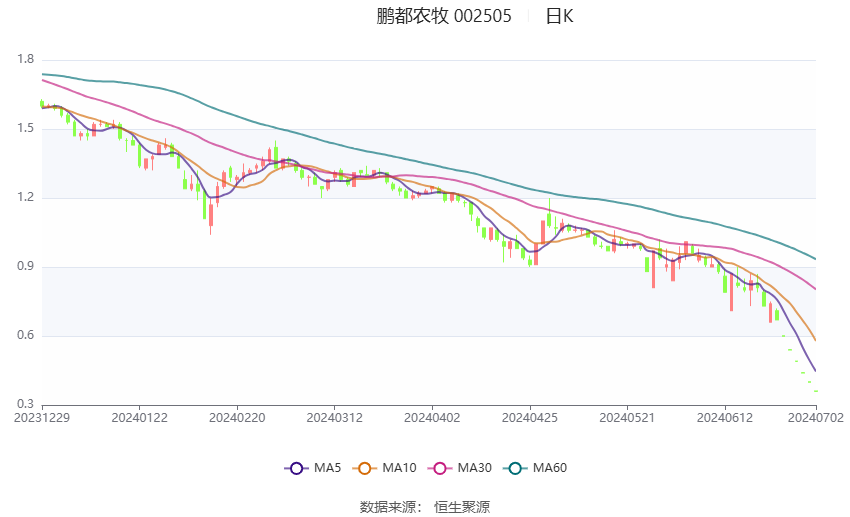Screen dimensions: 850x517
Task: Click the 0.6 y-axis price label
Action: (x=25, y=335)
